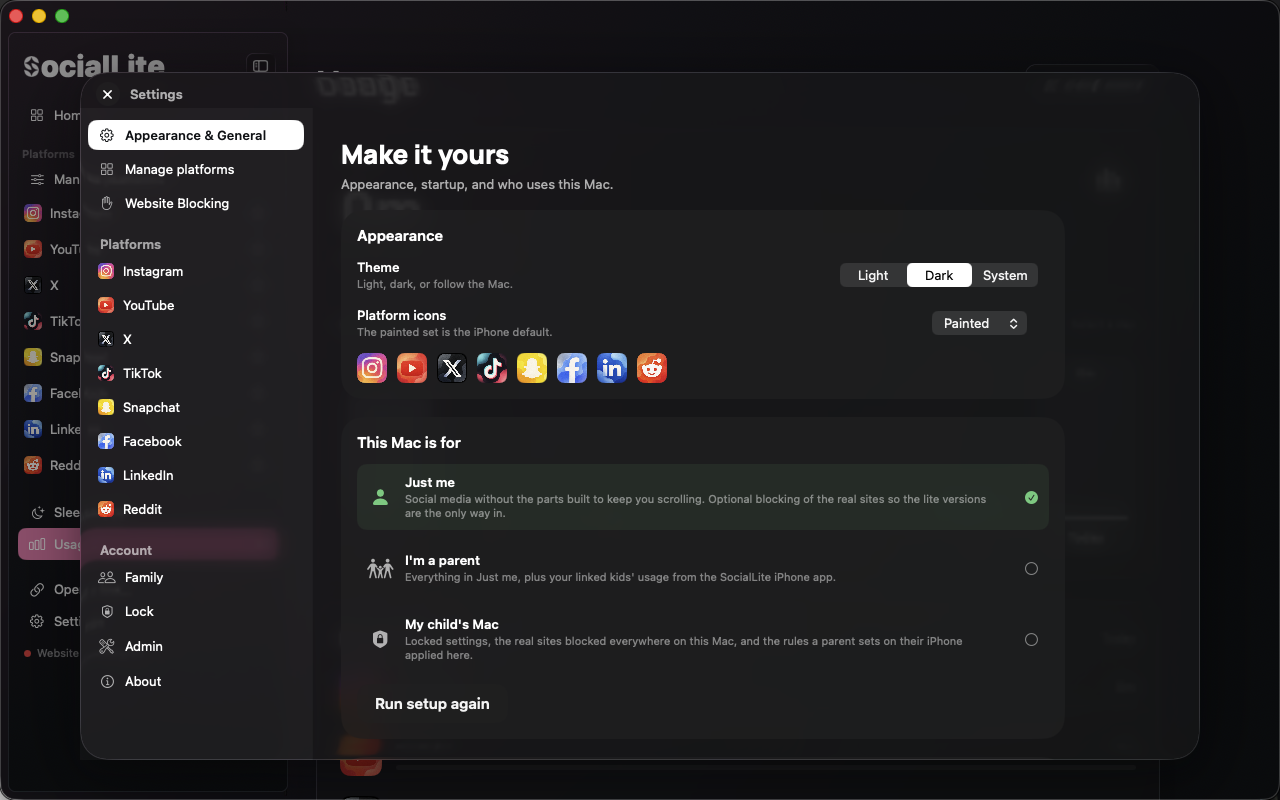Open the Lock account section
Viewport: 1280px width, 800px height.
click(x=196, y=611)
